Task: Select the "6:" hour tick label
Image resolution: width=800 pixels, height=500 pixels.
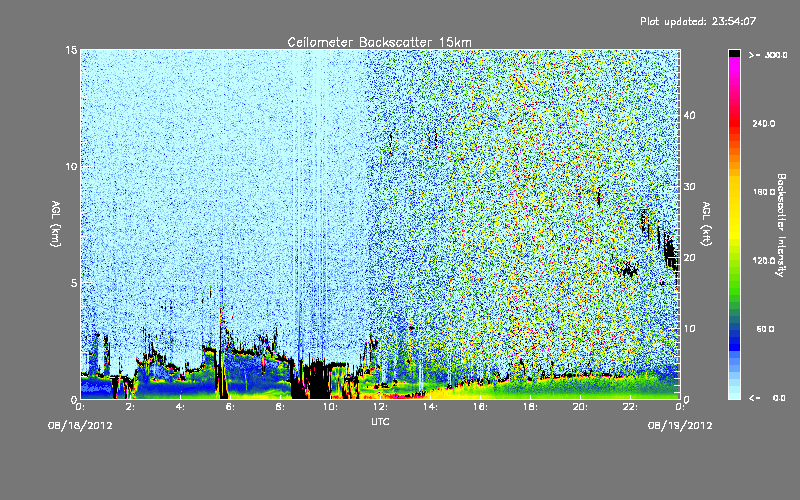Action: [230, 407]
